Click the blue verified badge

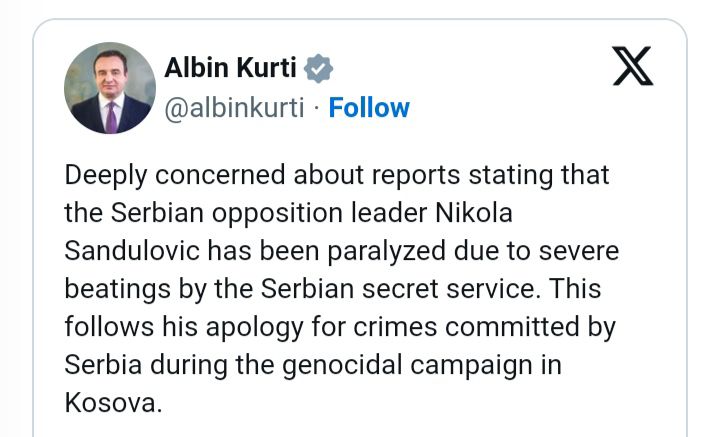click(x=319, y=70)
